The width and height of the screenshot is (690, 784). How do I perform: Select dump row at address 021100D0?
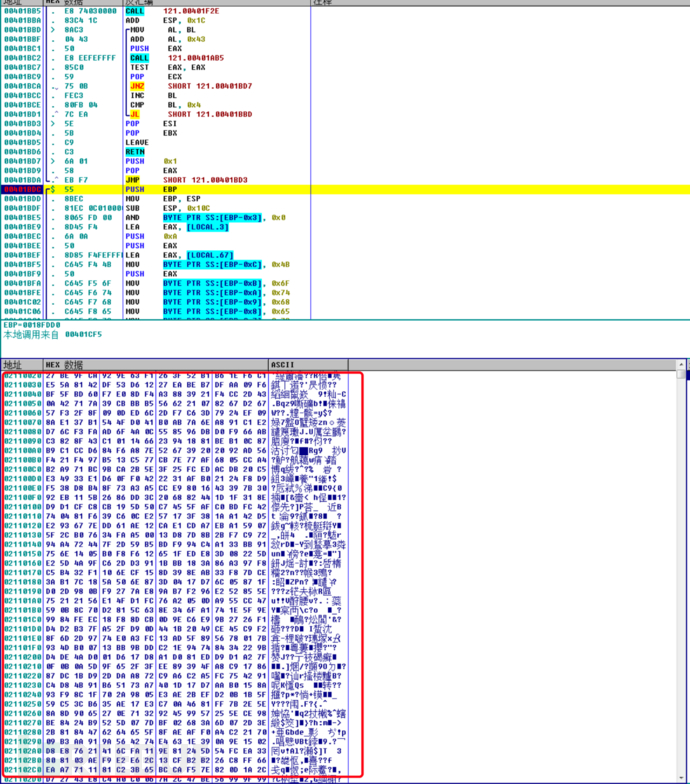176,479
